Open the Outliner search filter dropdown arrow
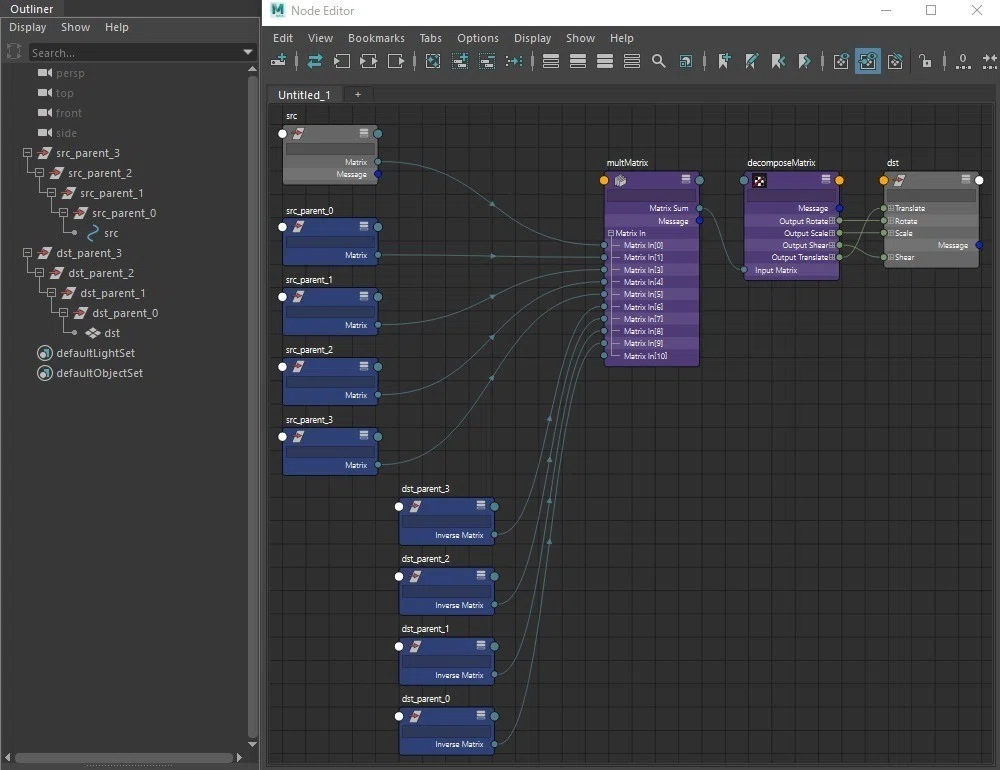The width and height of the screenshot is (1000, 770). coord(248,52)
